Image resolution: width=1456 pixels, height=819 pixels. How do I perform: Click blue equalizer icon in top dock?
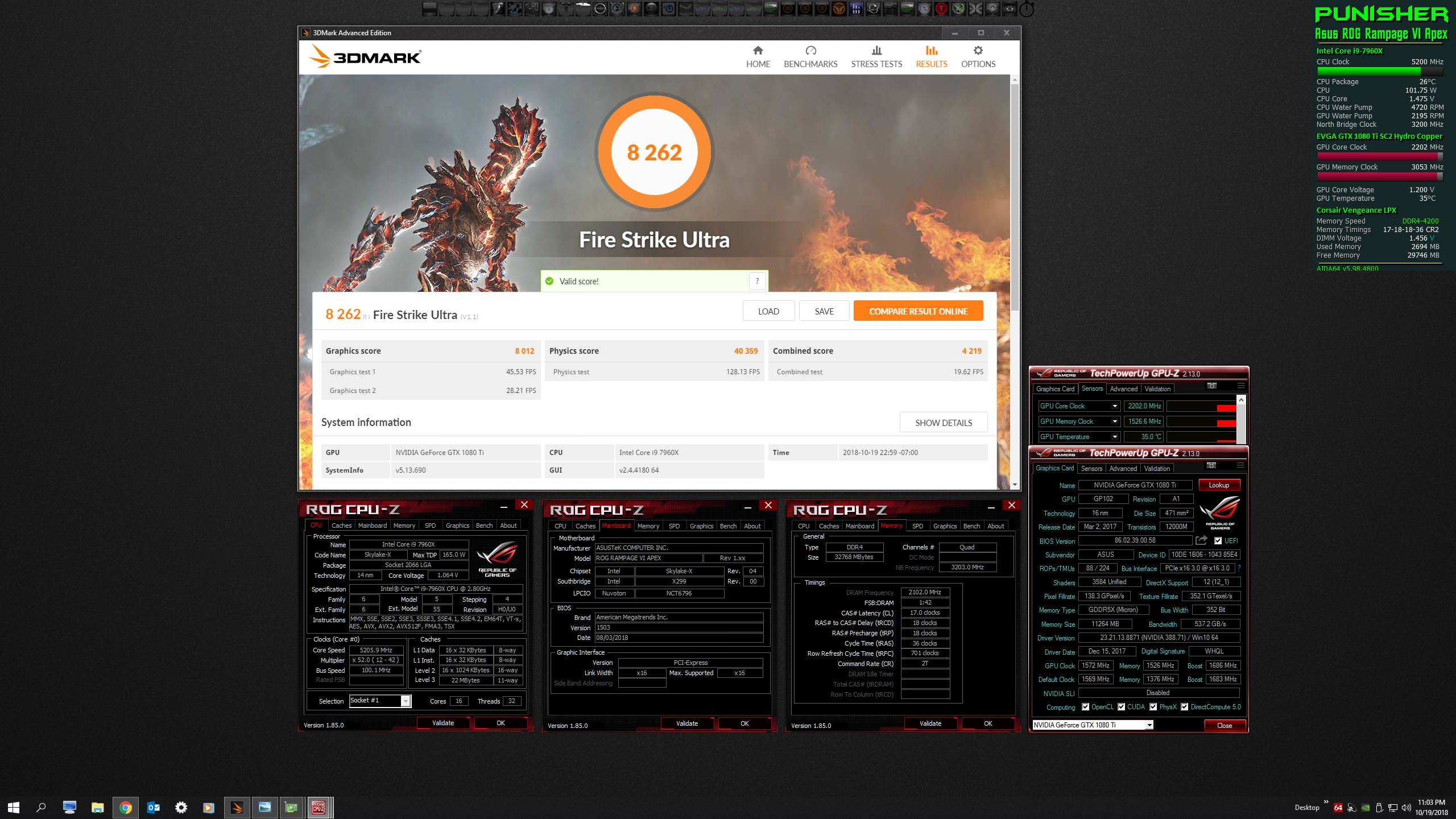coord(856,9)
